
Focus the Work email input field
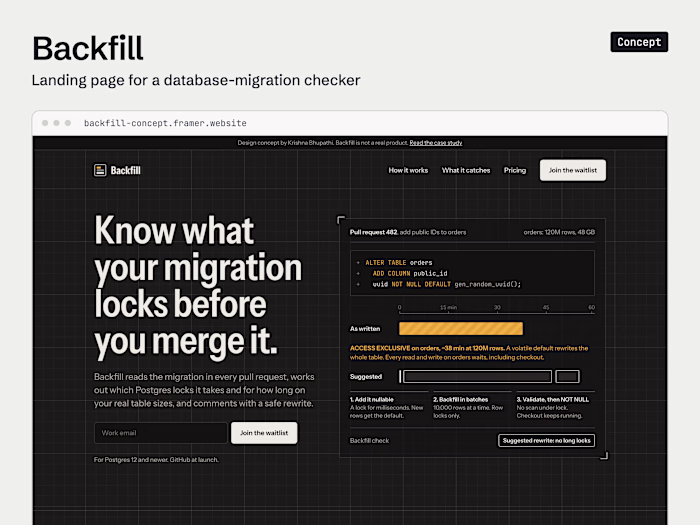point(161,433)
